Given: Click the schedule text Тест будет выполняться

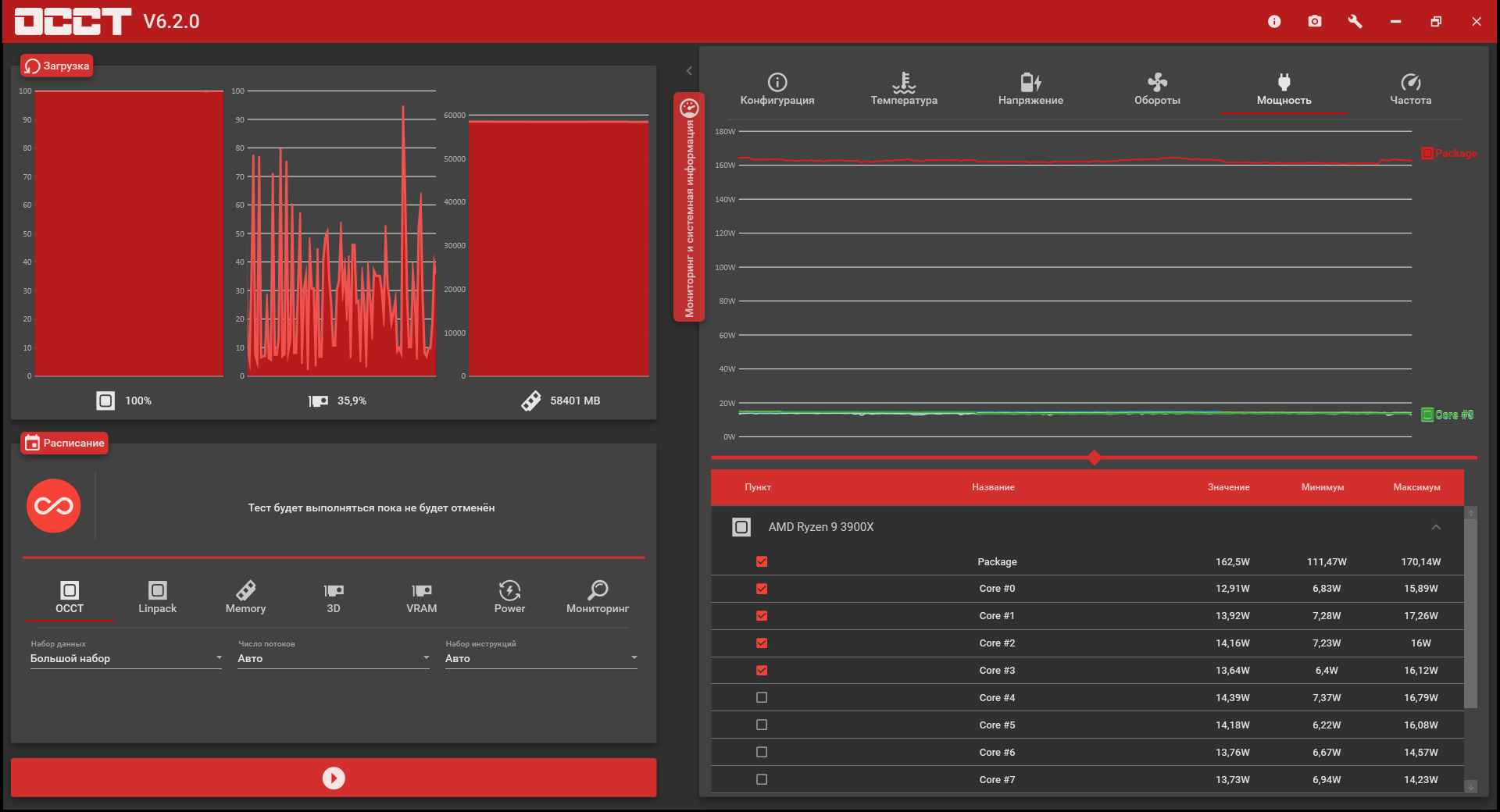Looking at the screenshot, I should point(371,507).
